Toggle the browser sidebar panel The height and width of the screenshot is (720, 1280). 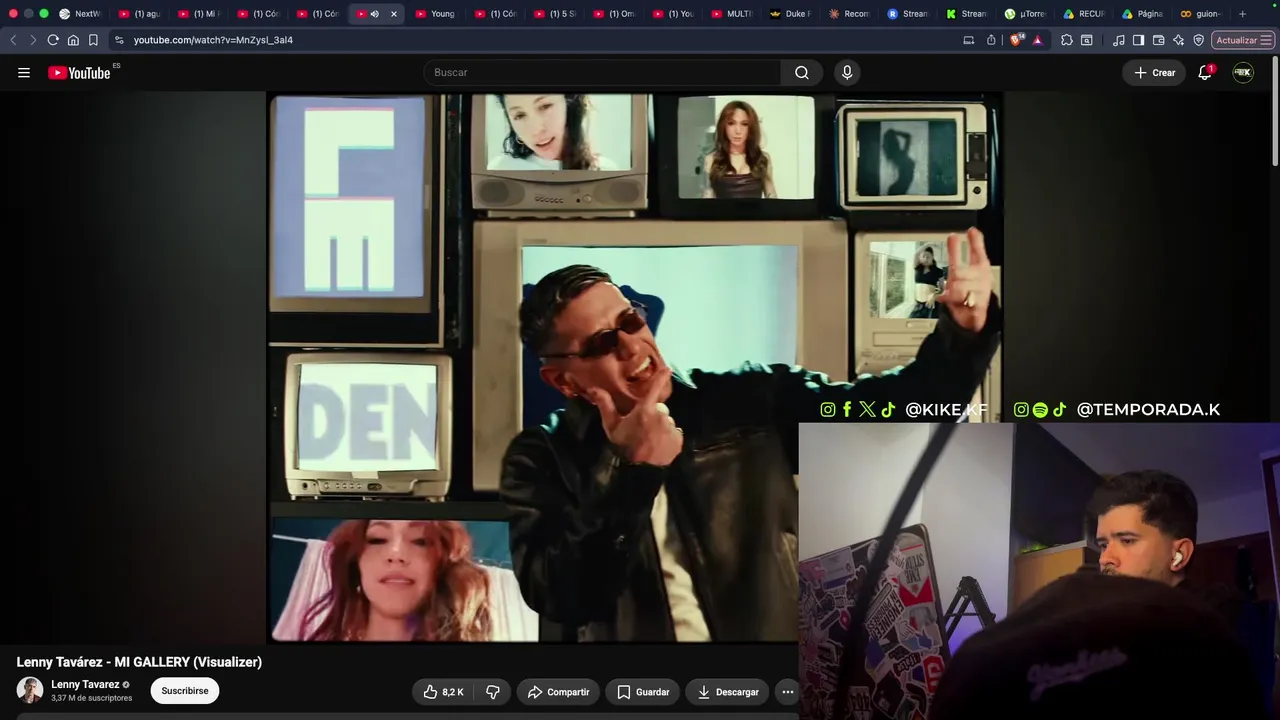pos(1139,40)
